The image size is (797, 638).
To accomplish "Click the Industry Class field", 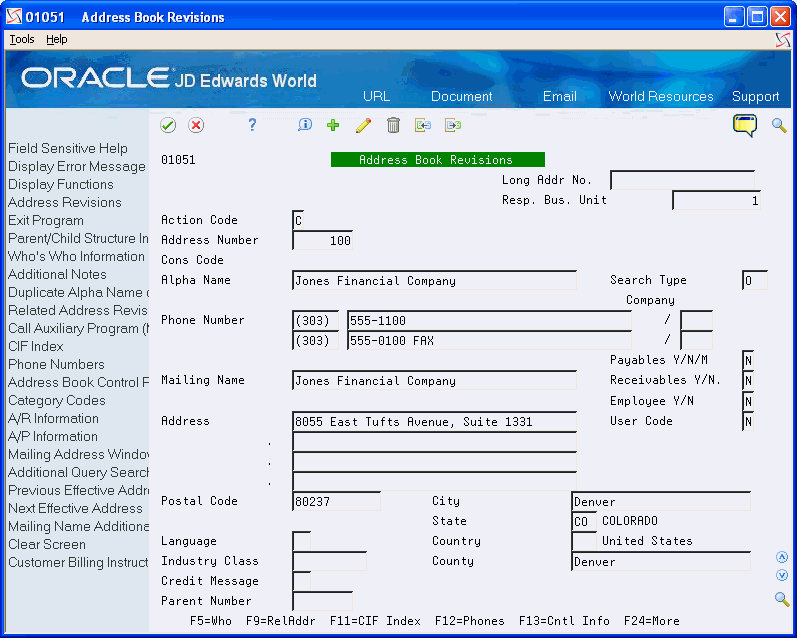I will coord(329,561).
